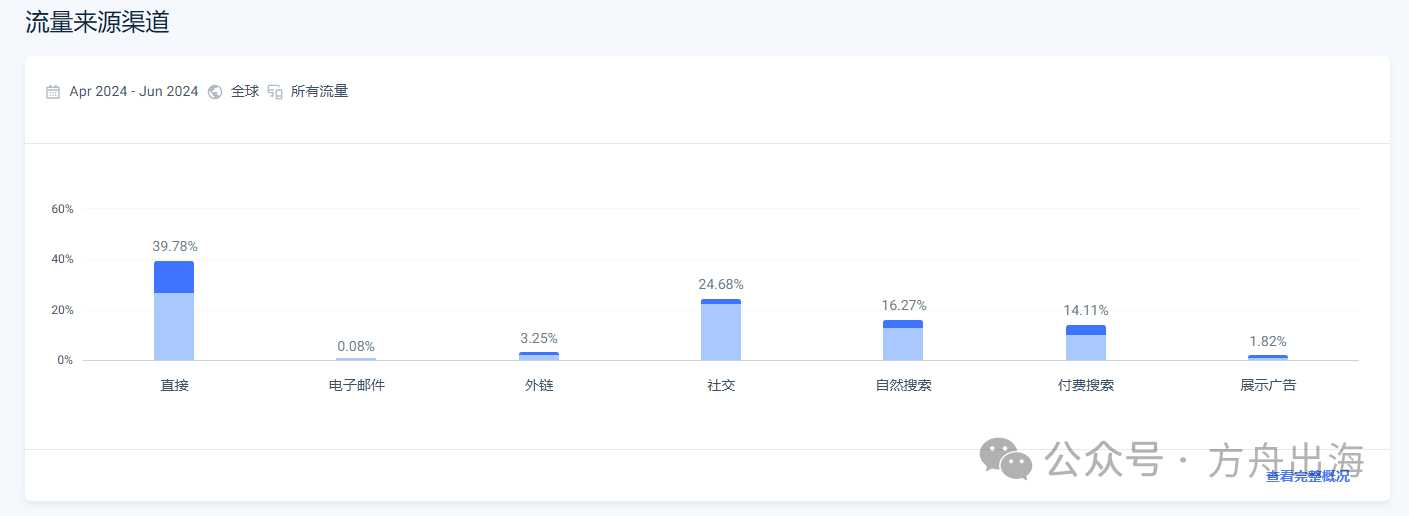1409x516 pixels.
Task: Click the calendar icon beside the date range
Action: pyautogui.click(x=53, y=92)
